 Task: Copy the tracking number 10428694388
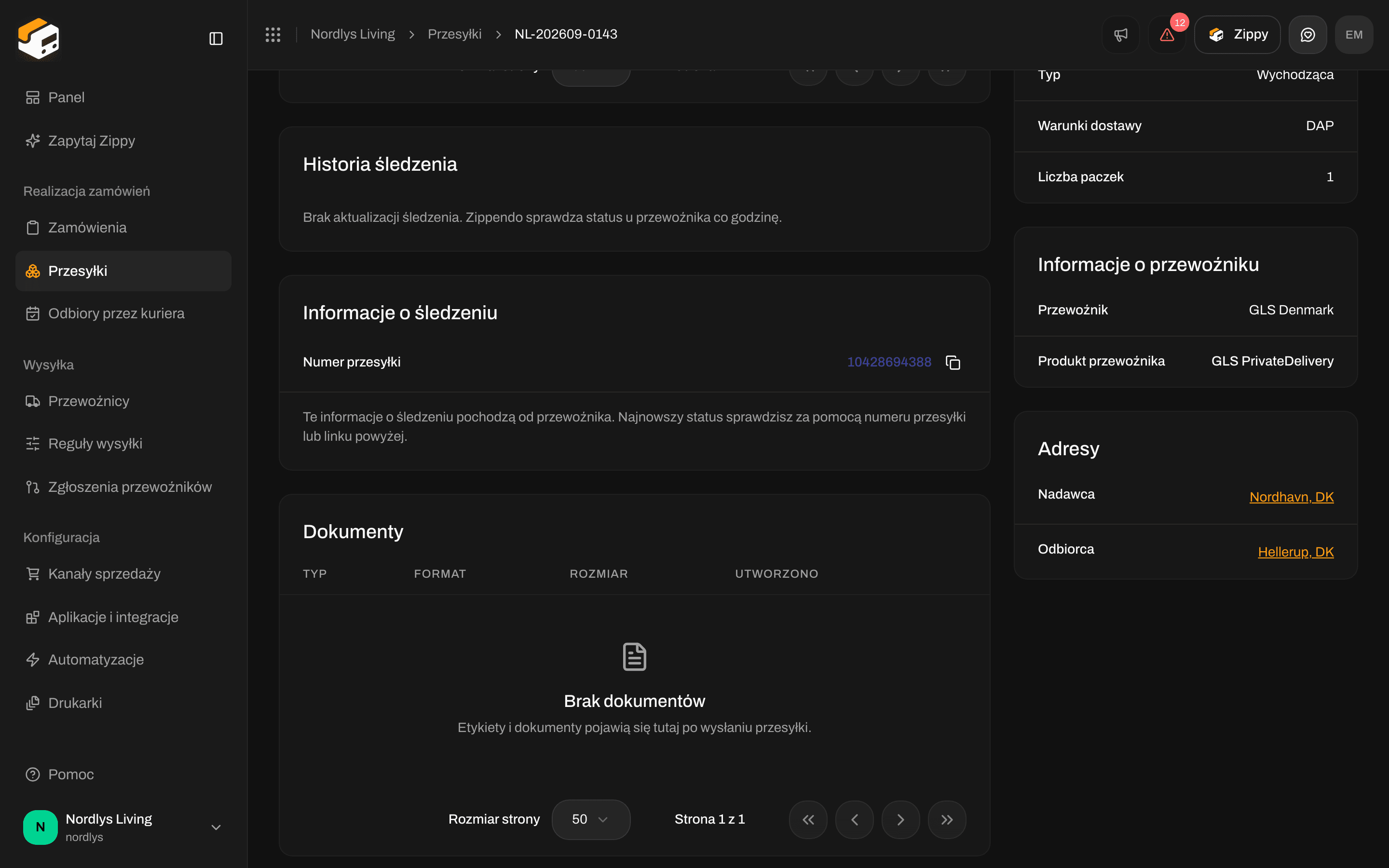tap(953, 362)
